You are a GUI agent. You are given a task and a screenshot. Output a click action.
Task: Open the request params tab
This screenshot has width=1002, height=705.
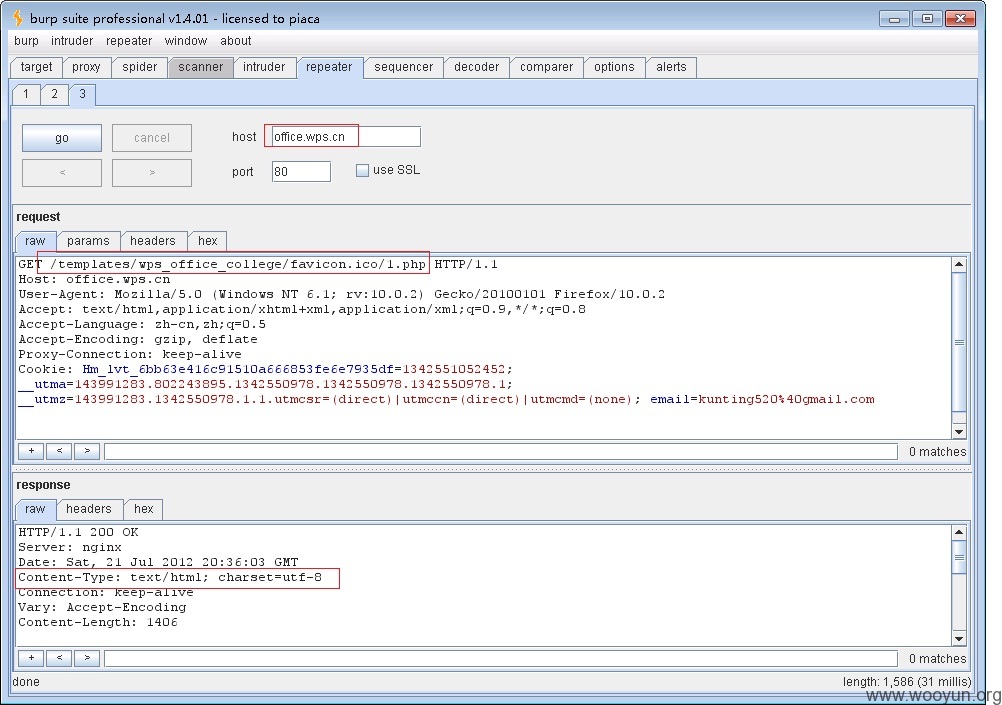coord(88,241)
